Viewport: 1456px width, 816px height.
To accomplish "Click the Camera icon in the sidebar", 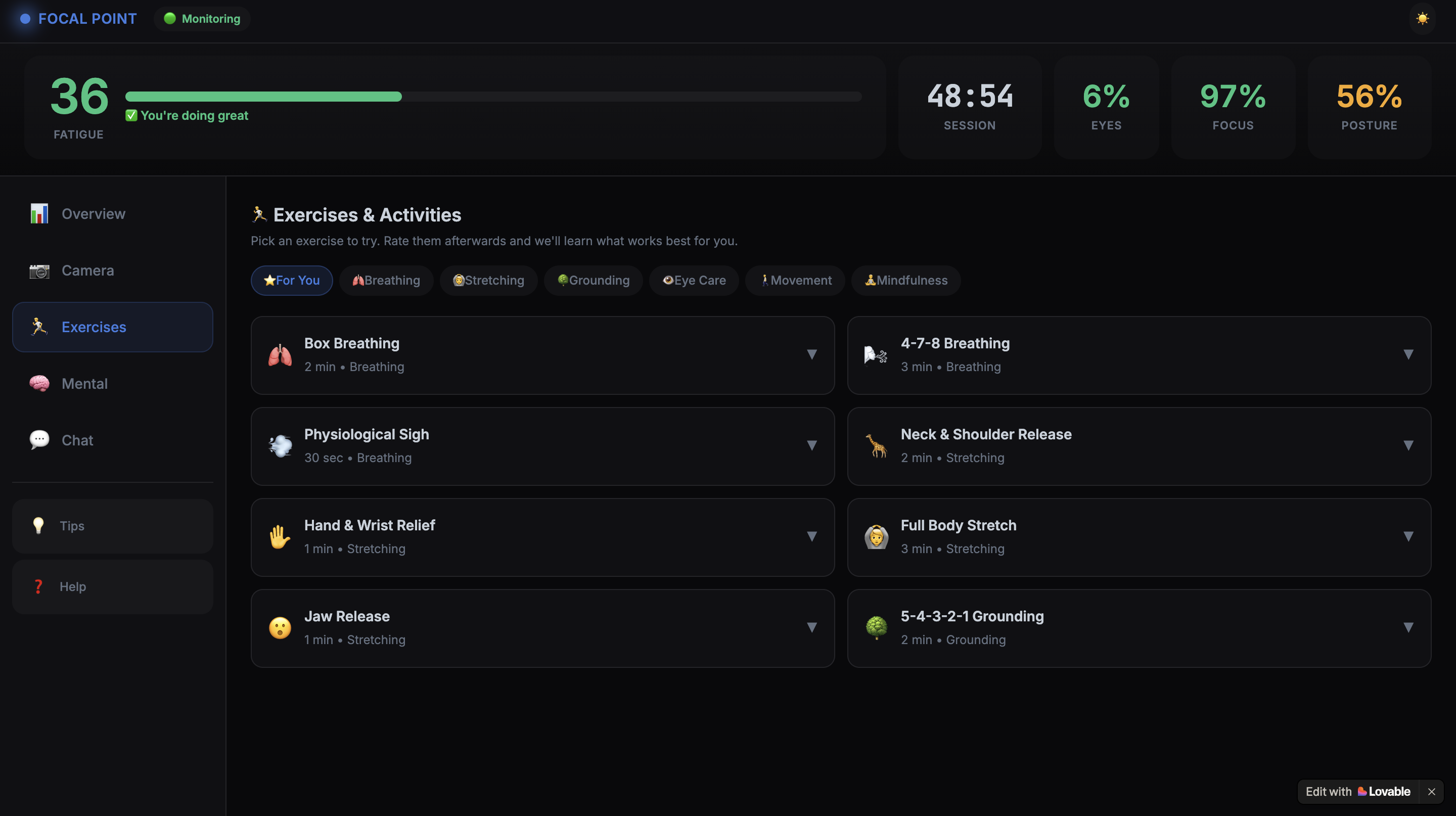I will tap(39, 270).
